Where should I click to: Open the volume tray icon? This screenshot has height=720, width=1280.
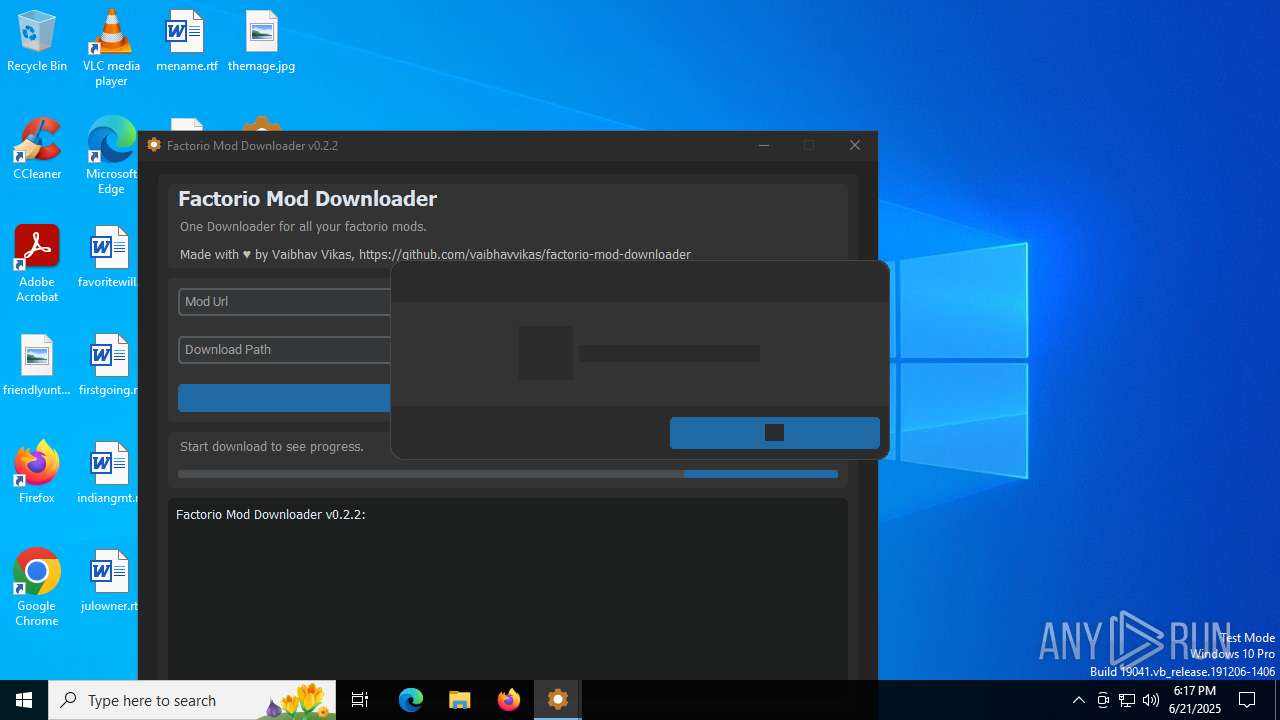click(1151, 700)
